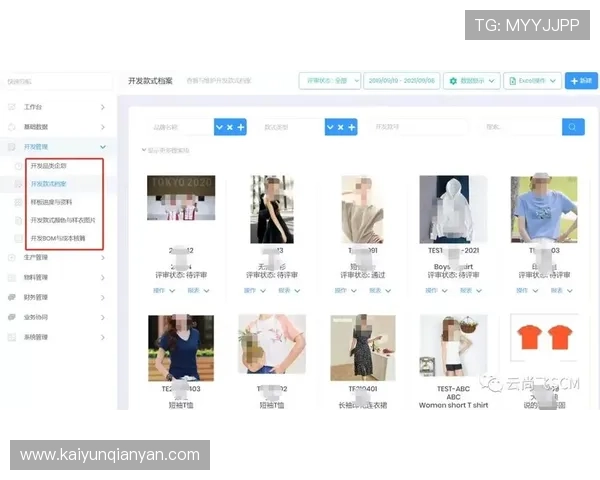The height and width of the screenshot is (480, 600).
Task: Focus the quick navigation search box
Action: (58, 82)
